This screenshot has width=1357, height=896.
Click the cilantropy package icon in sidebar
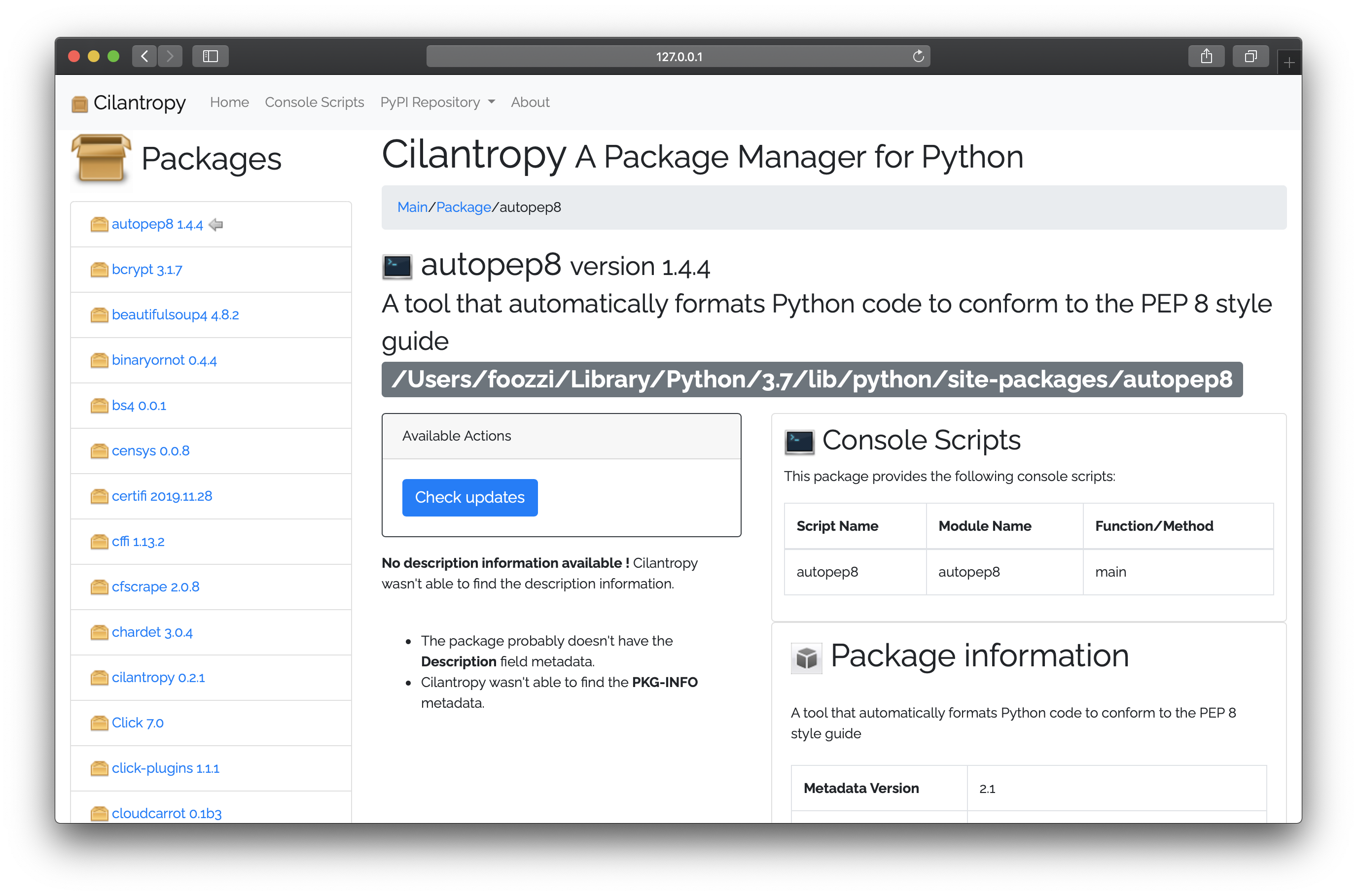click(98, 677)
